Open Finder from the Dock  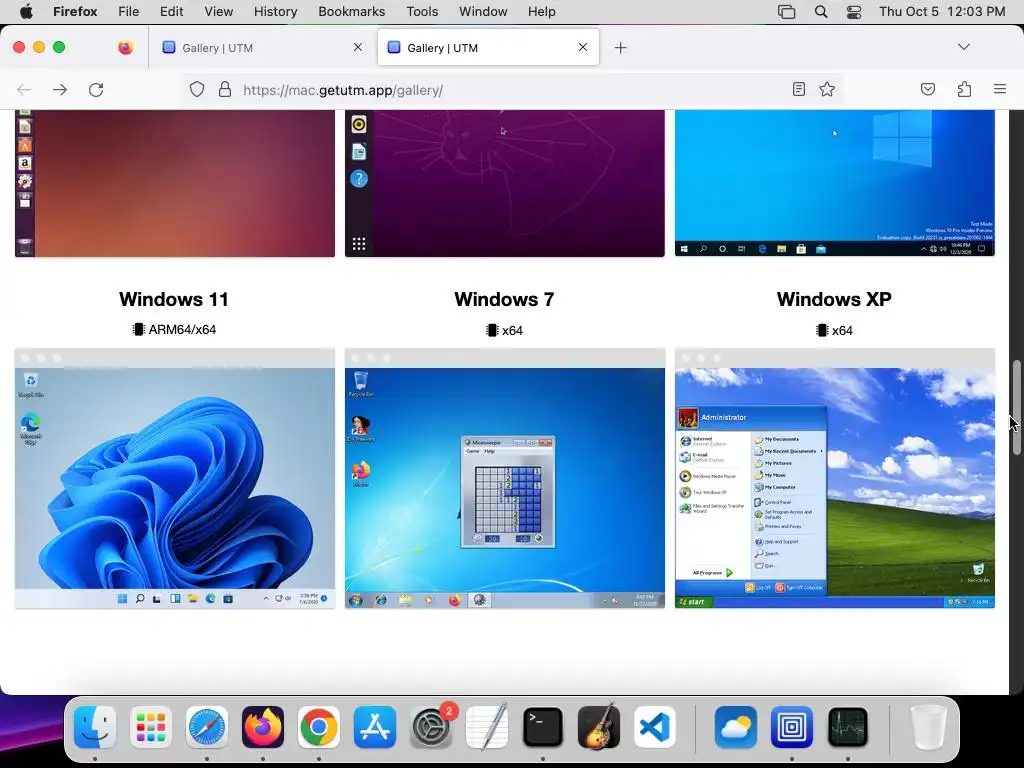[x=95, y=727]
